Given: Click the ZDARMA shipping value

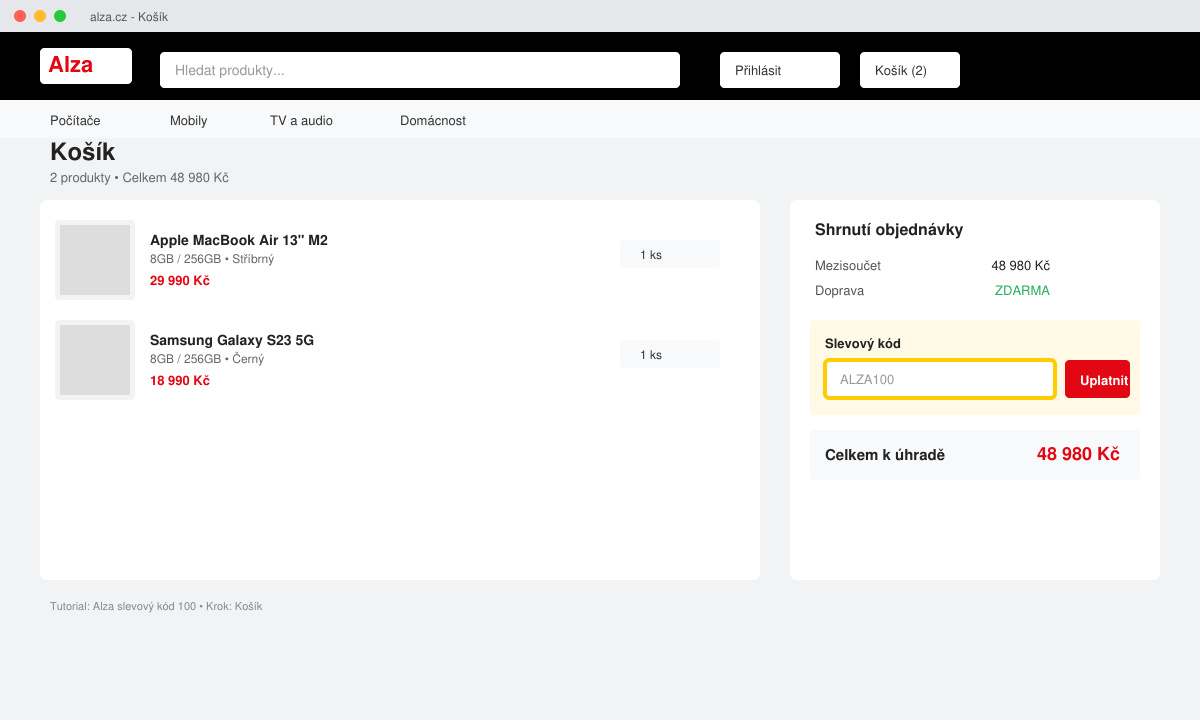Looking at the screenshot, I should pyautogui.click(x=1022, y=291).
